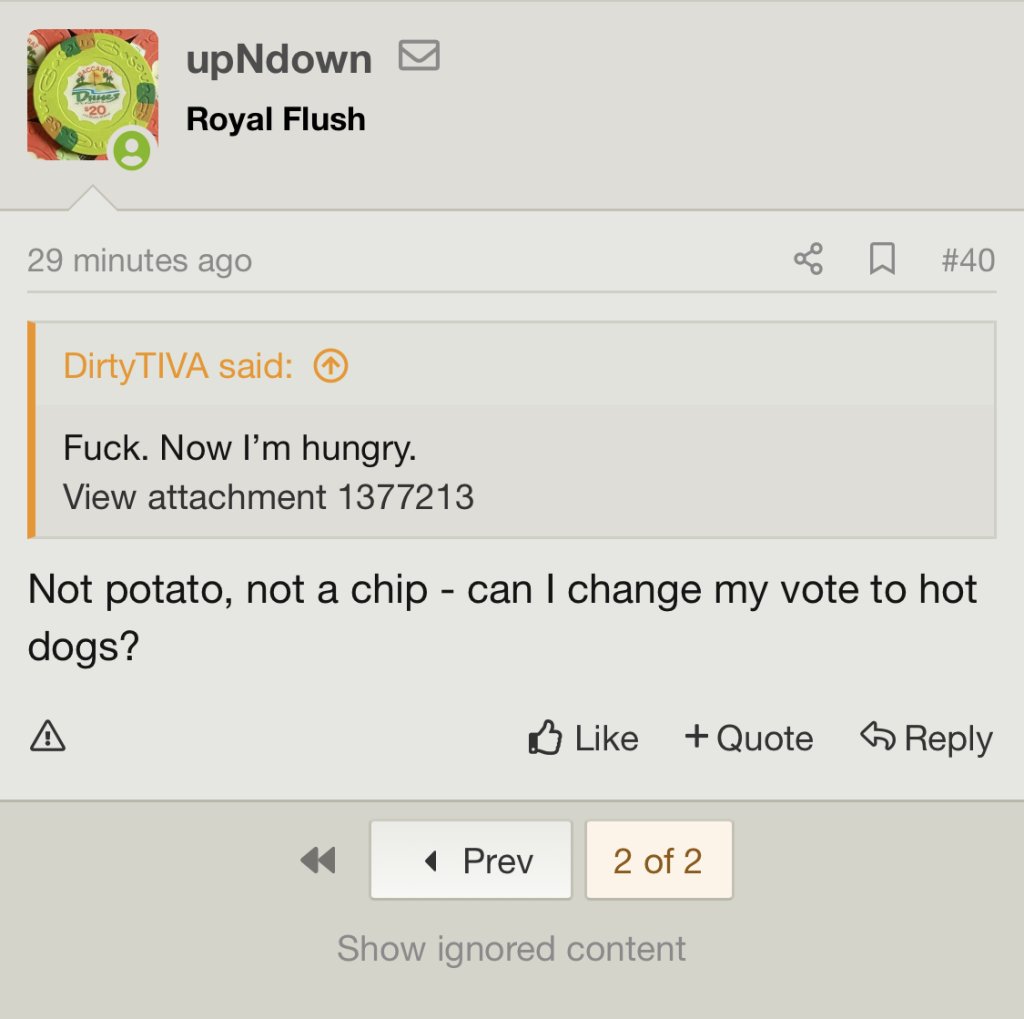The width and height of the screenshot is (1024, 1019).
Task: Click the share post icon
Action: pos(808,259)
